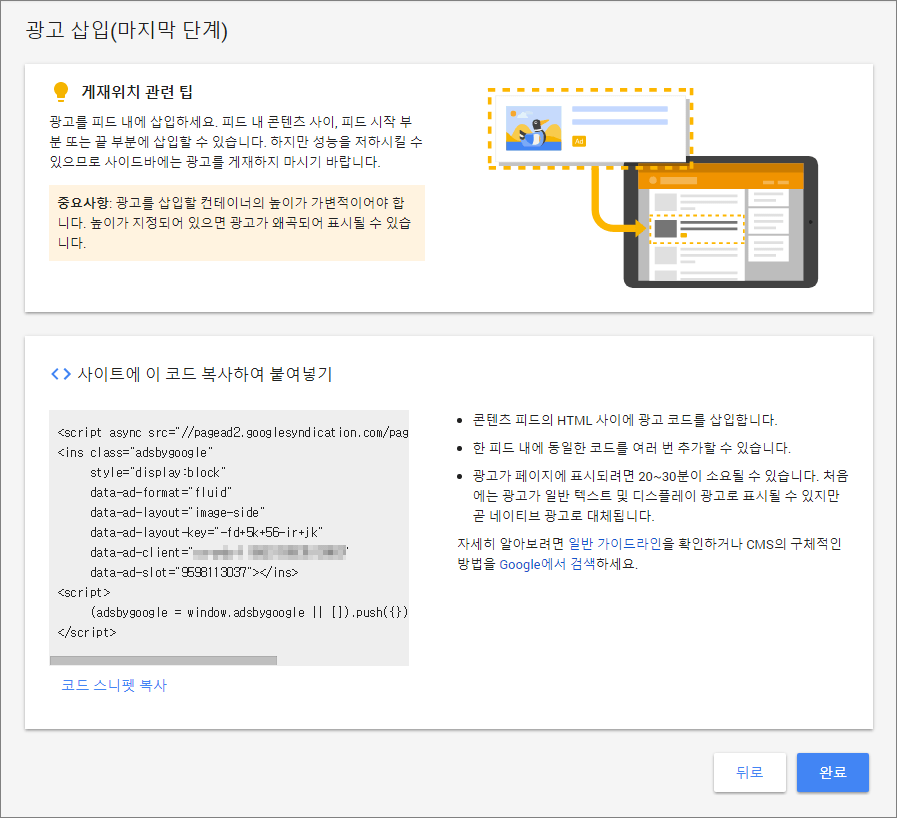The image size is (897, 818).
Task: Click the data-ad-layout="image-side" line
Action: 177,512
